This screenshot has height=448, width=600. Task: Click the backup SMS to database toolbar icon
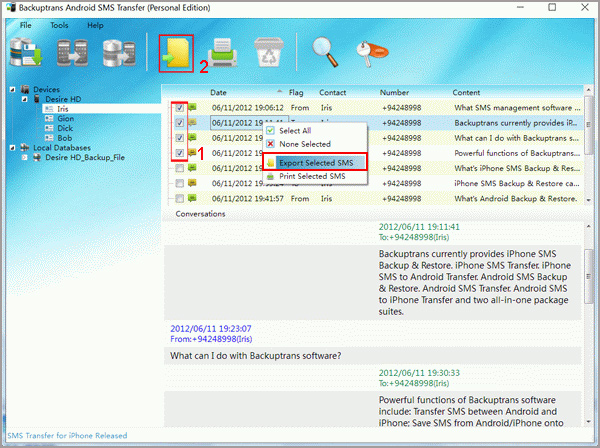point(26,52)
